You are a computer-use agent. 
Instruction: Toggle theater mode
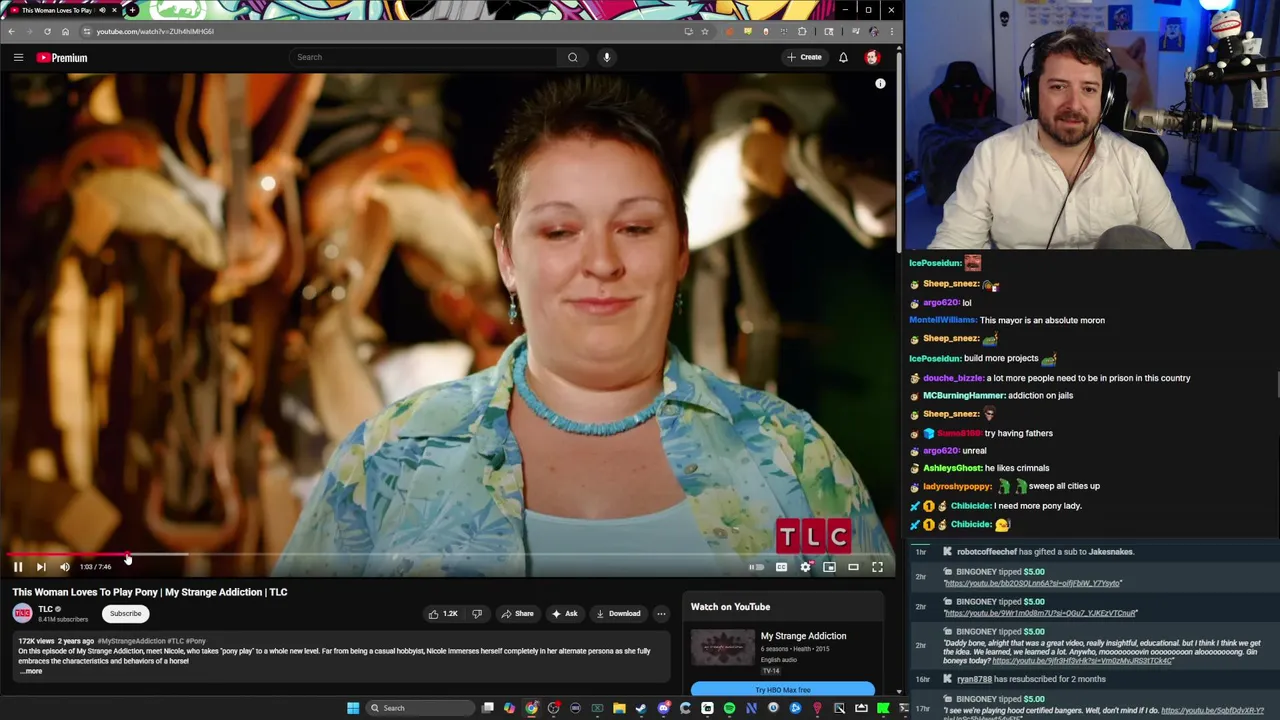click(x=853, y=567)
